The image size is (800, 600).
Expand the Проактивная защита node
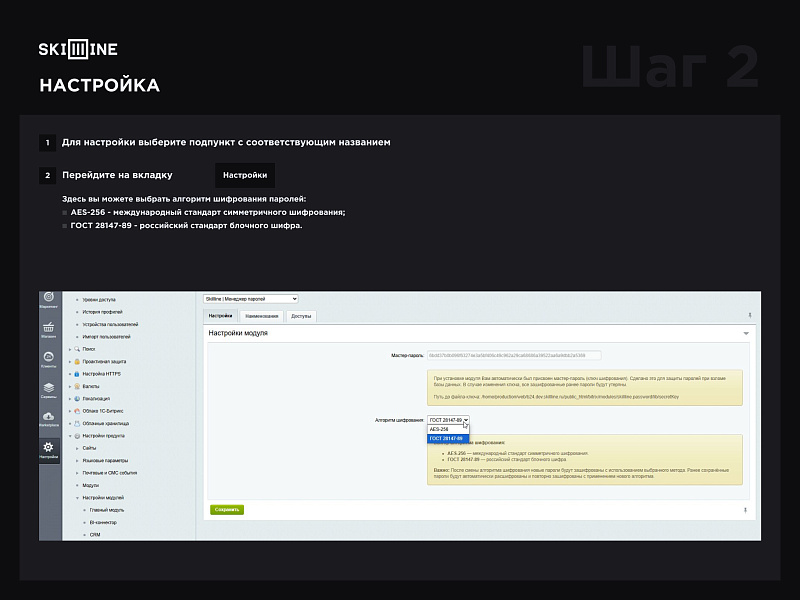(x=70, y=362)
